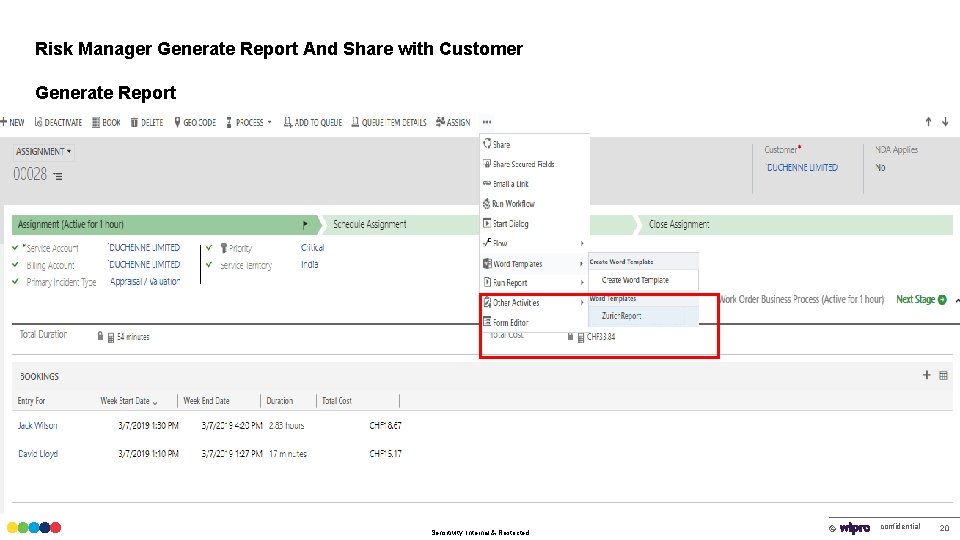Go to next record down arrow
The width and height of the screenshot is (960, 540).
point(945,122)
